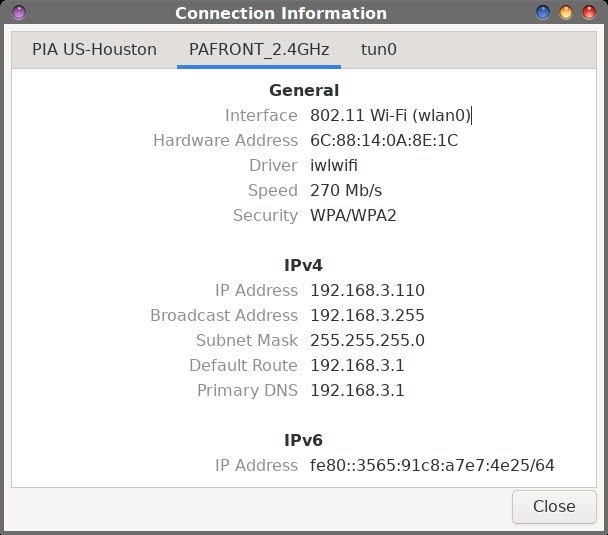Select the IPv4 address 192.168.3.110
The width and height of the screenshot is (608, 535).
[x=367, y=290]
